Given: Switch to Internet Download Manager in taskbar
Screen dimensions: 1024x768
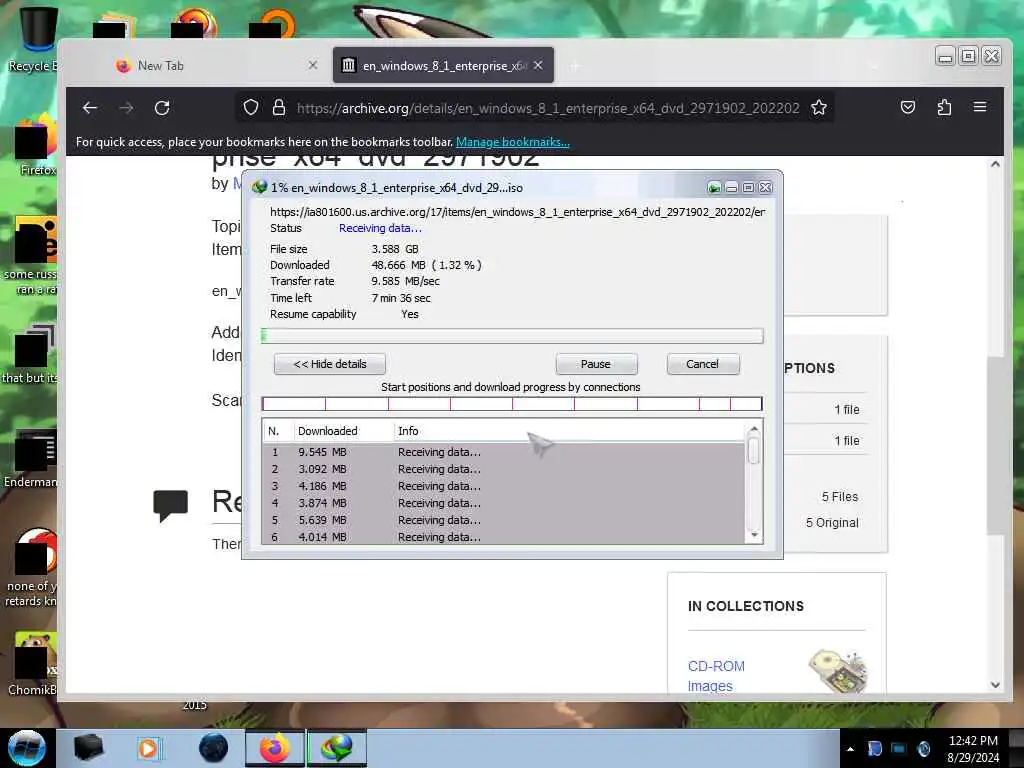Looking at the screenshot, I should [x=337, y=748].
